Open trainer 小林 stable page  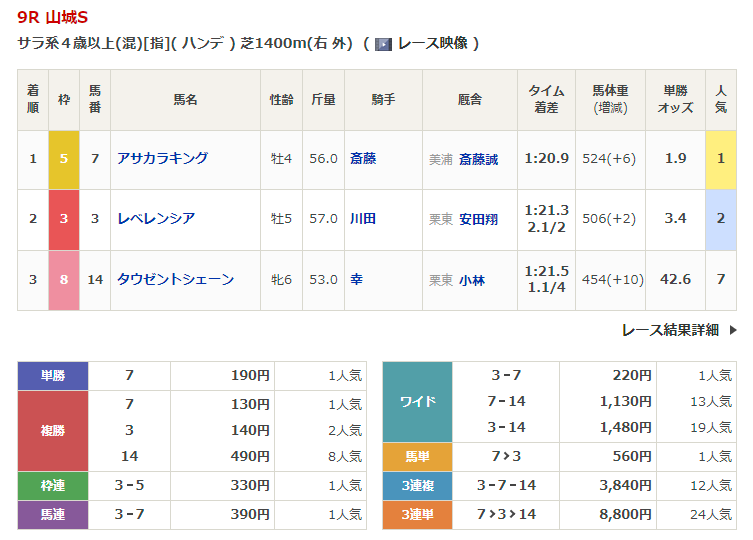click(471, 280)
